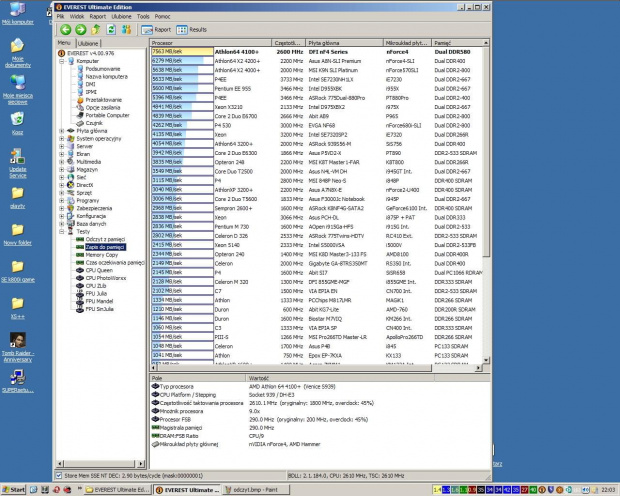Open the Plik menu
Image resolution: width=620 pixels, height=496 pixels.
[60, 17]
